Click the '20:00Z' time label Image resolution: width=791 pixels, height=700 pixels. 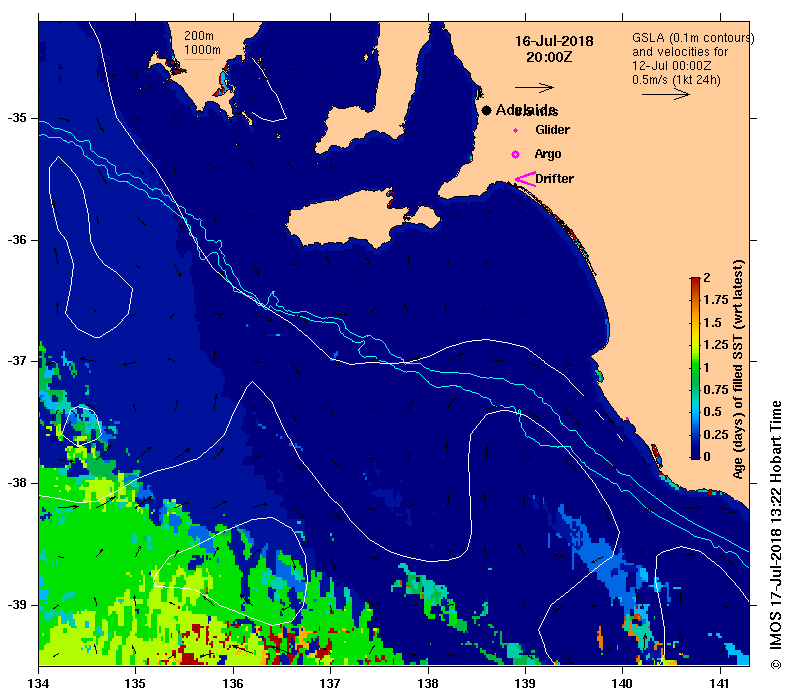click(x=549, y=57)
